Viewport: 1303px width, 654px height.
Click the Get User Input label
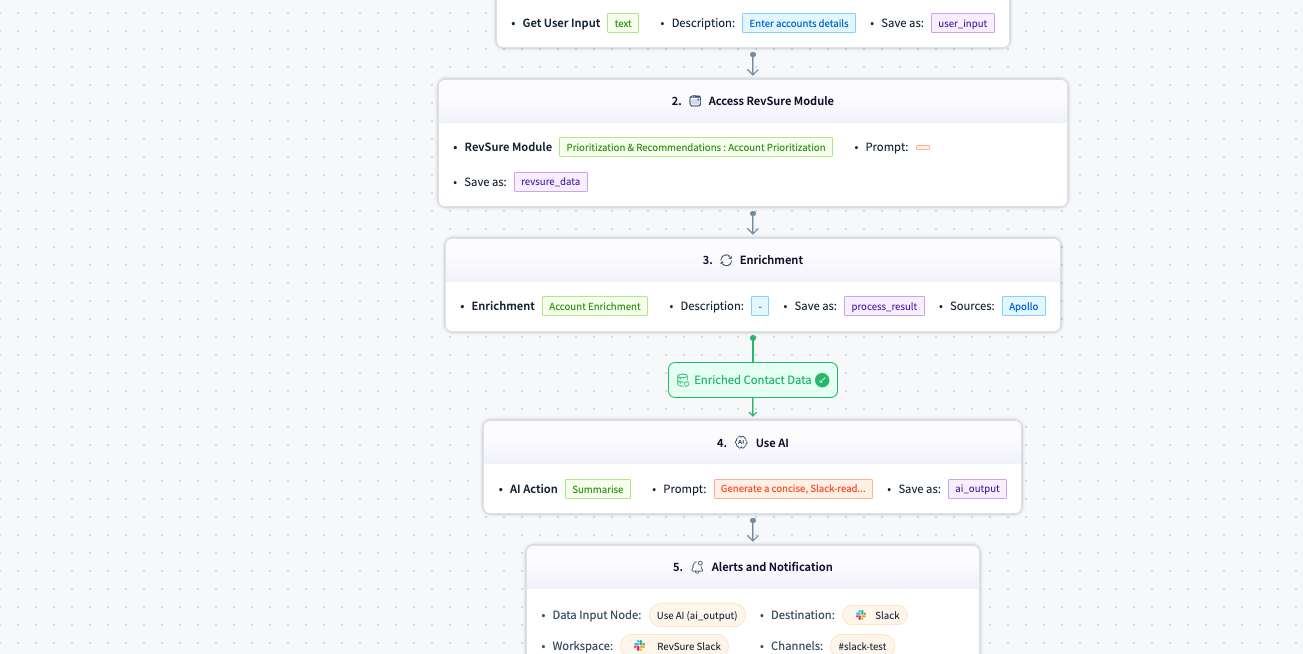(x=561, y=23)
